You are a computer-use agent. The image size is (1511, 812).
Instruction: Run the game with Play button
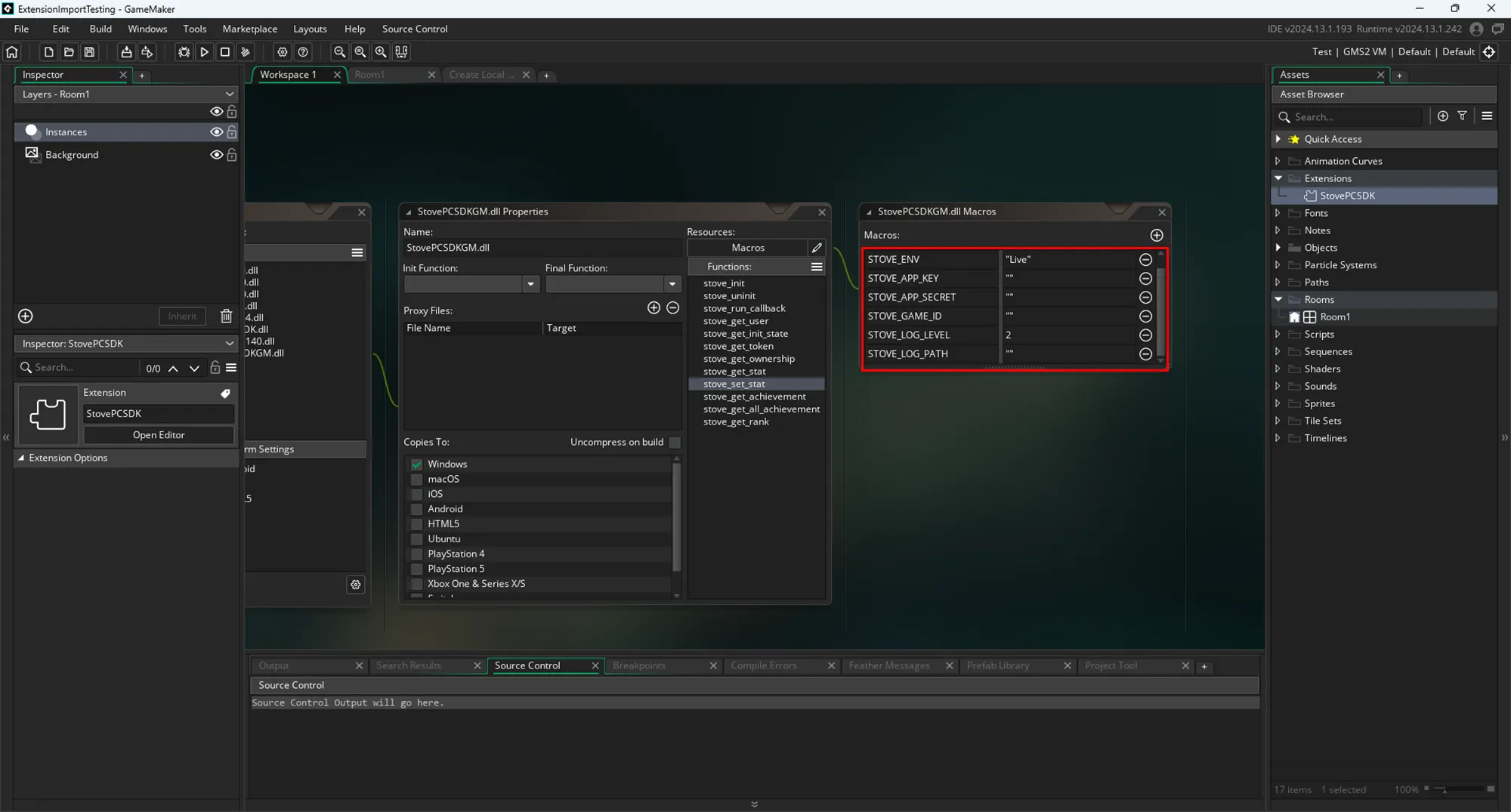pyautogui.click(x=204, y=52)
